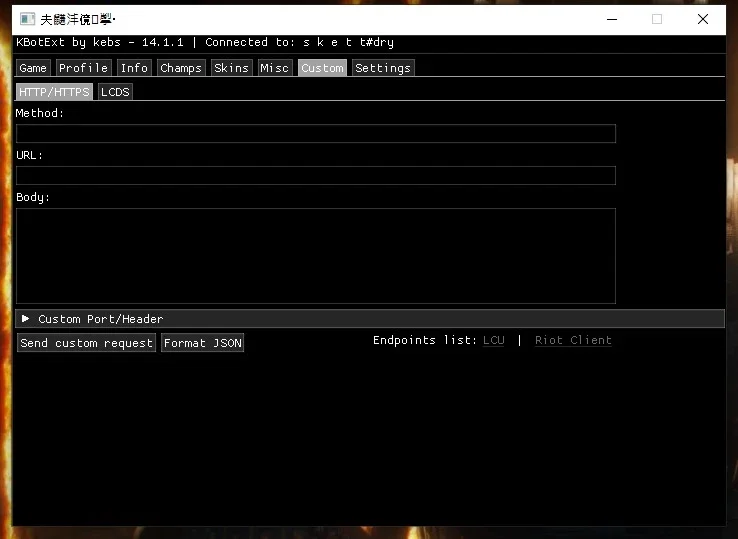738x539 pixels.
Task: Select the Champs tab
Action: coord(181,68)
